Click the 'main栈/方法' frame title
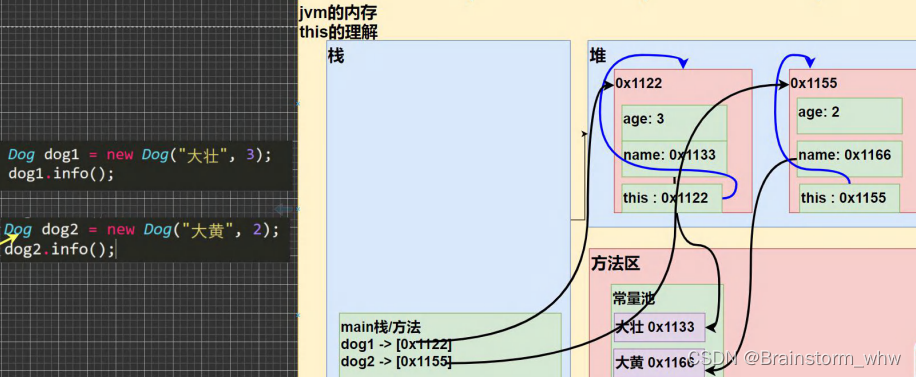Image resolution: width=916 pixels, height=377 pixels. (x=381, y=327)
